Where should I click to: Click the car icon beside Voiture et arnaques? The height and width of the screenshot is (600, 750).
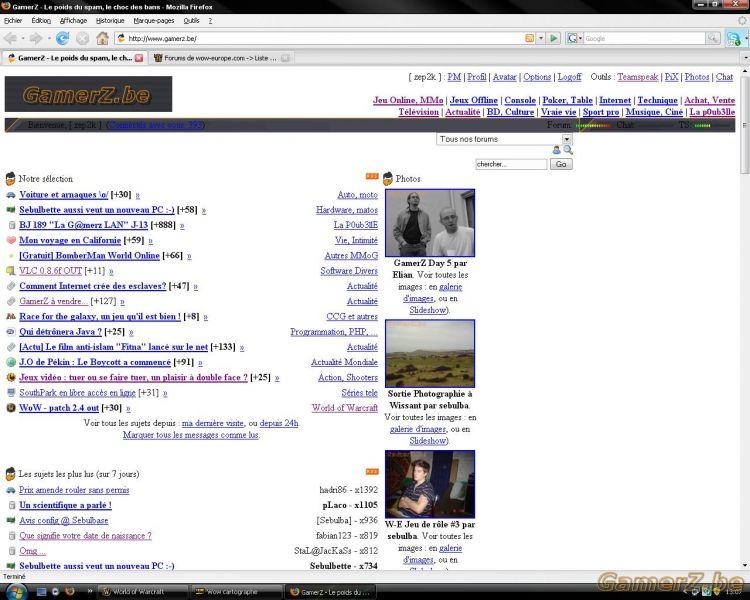[11, 195]
